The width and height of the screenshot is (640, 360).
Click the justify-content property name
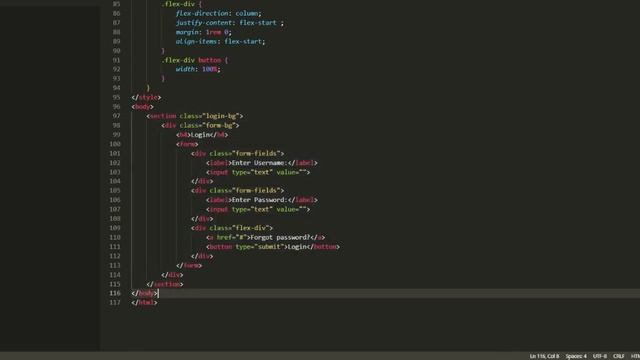(x=204, y=23)
